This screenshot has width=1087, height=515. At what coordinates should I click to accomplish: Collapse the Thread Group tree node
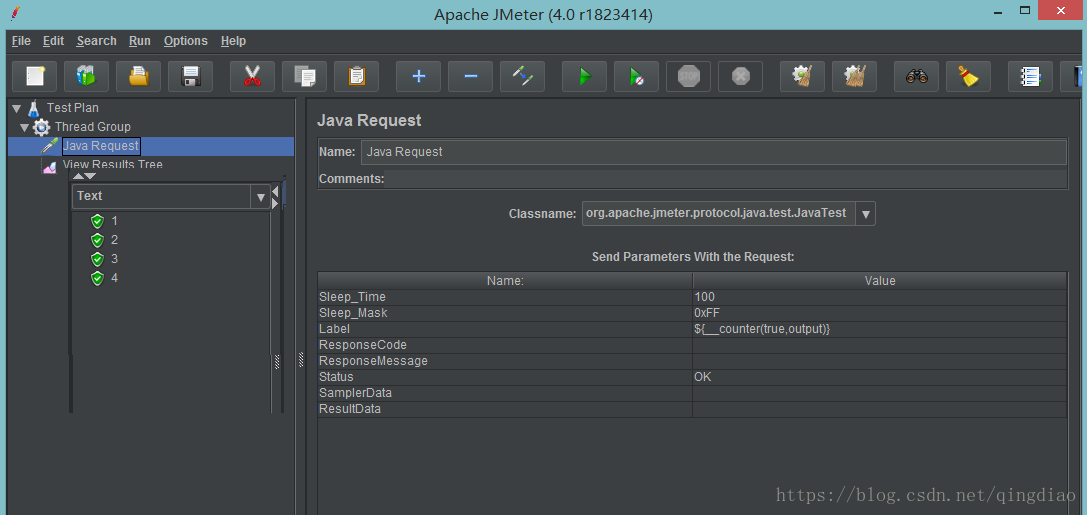click(25, 128)
